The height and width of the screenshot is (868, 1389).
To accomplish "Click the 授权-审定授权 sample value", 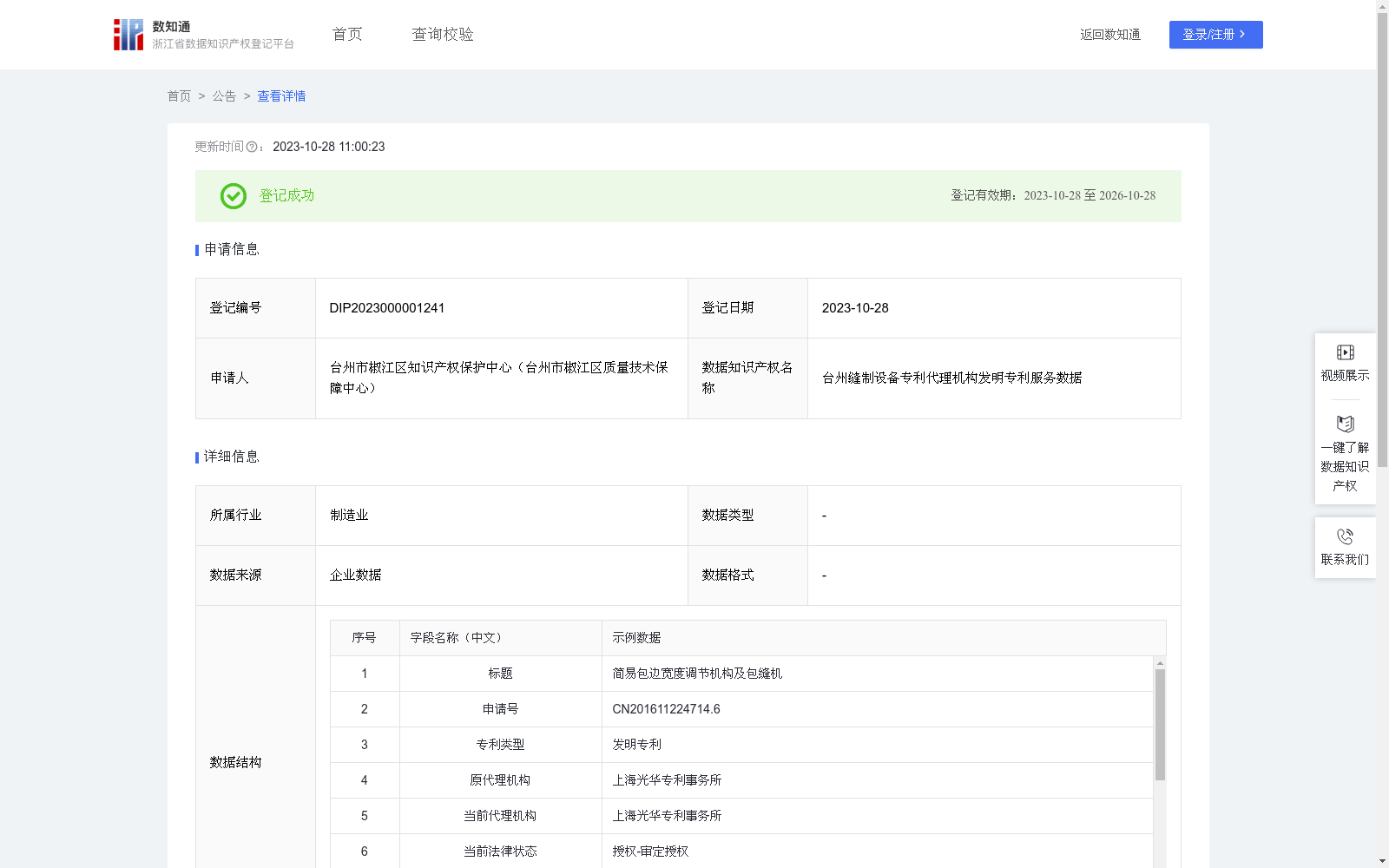I will [650, 852].
